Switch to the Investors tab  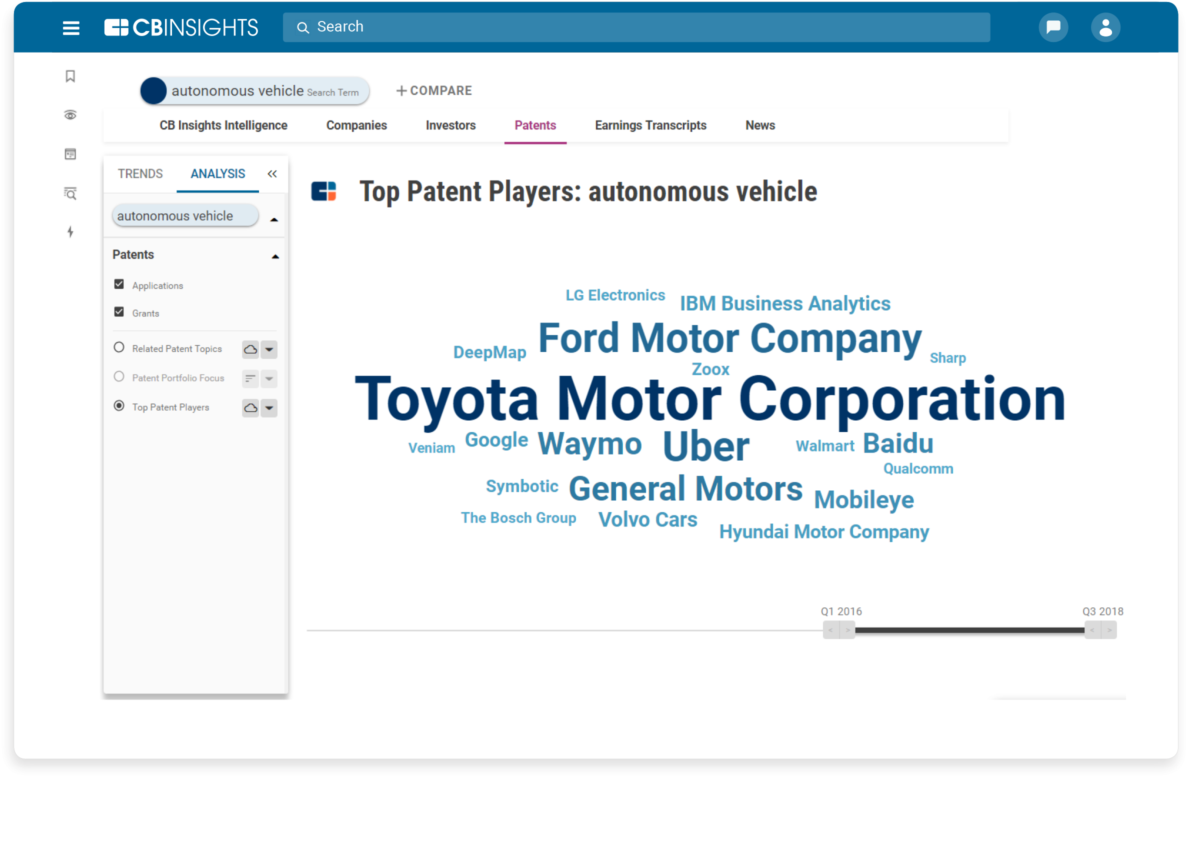(451, 125)
